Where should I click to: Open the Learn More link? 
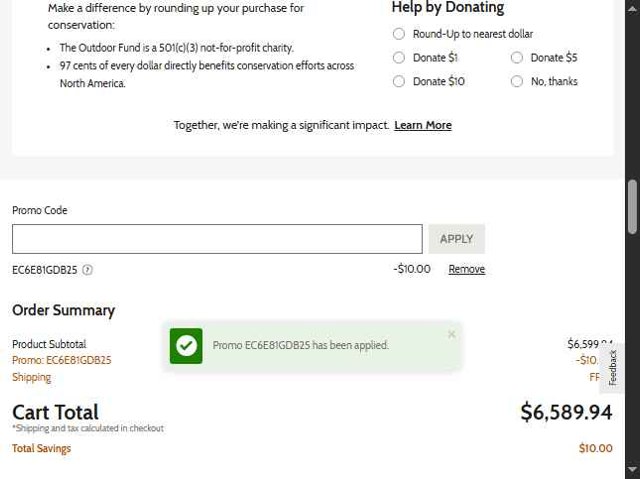click(x=423, y=125)
